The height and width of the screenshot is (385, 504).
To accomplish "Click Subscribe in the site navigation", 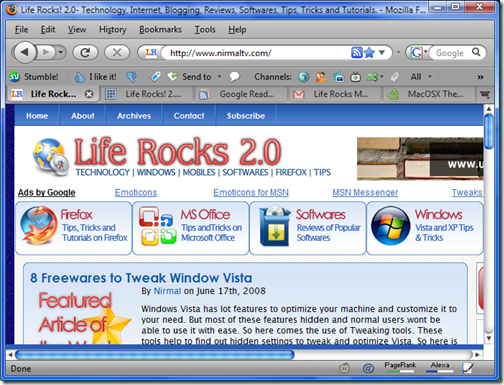I will [246, 116].
